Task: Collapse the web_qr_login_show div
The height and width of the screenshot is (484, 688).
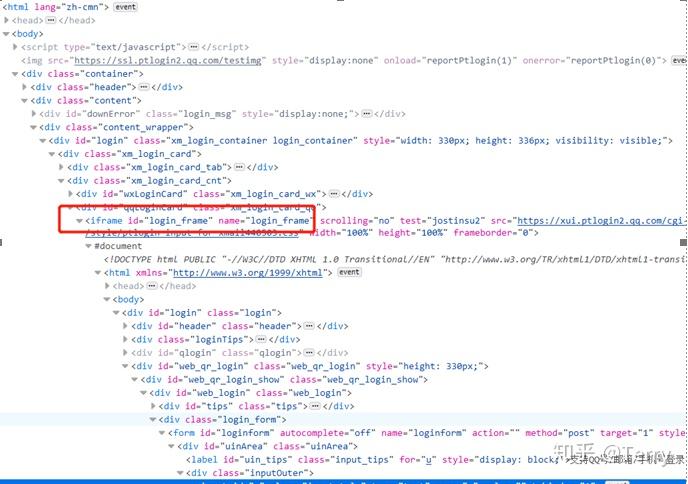Action: (x=135, y=380)
